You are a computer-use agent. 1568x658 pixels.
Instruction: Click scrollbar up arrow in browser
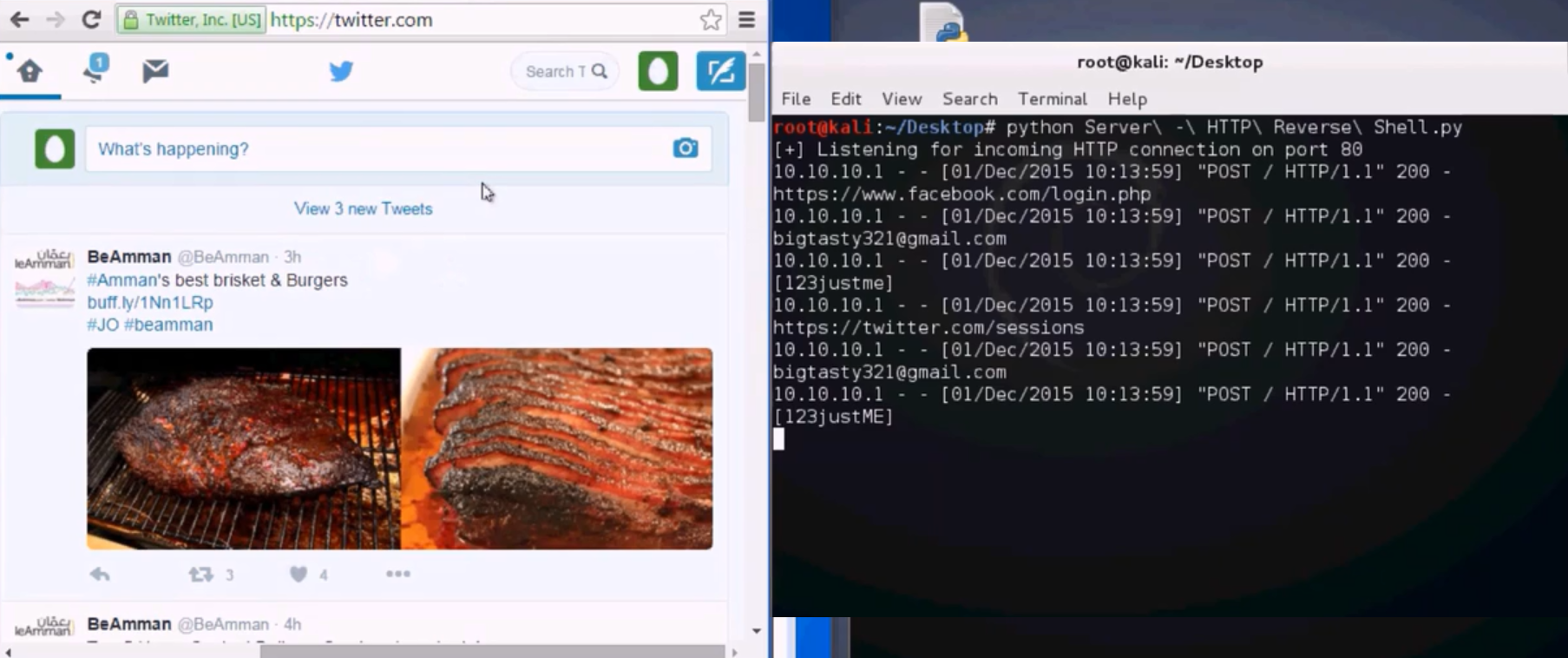(x=757, y=54)
